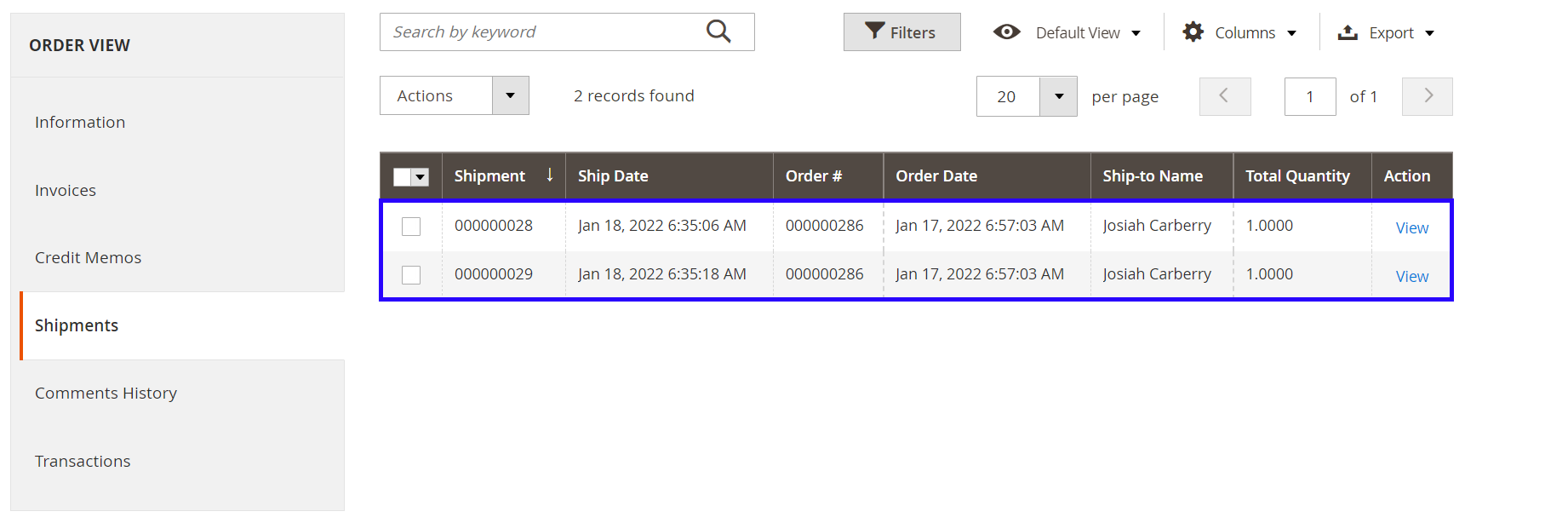This screenshot has height=523, width=1568.
Task: Go to the next page arrow
Action: [x=1428, y=96]
